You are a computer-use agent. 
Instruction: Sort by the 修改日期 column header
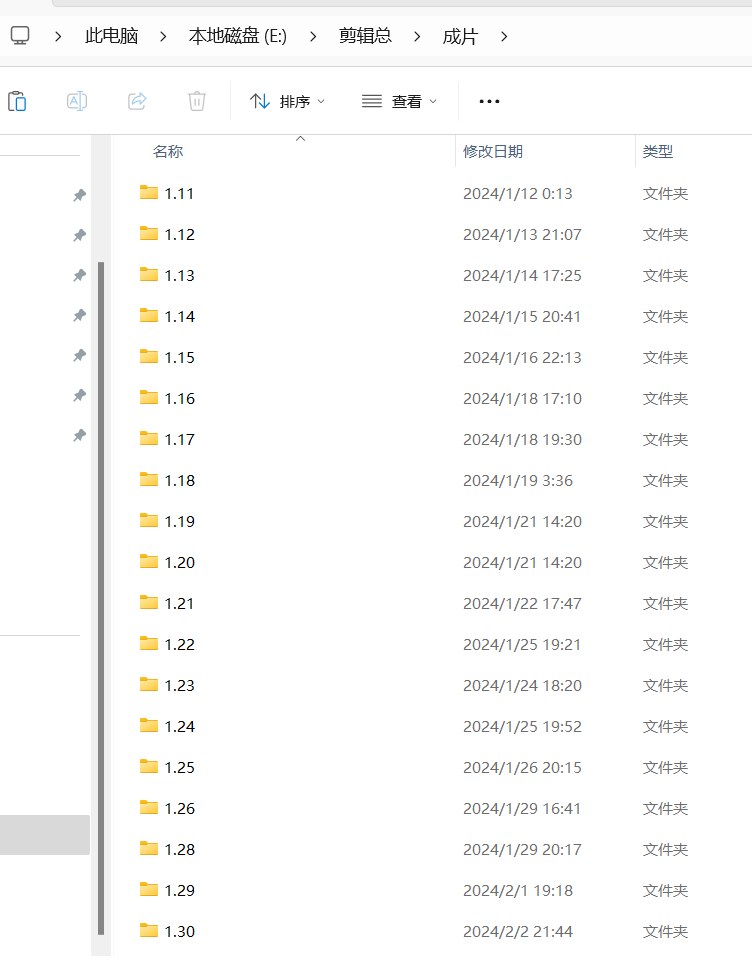pyautogui.click(x=492, y=151)
